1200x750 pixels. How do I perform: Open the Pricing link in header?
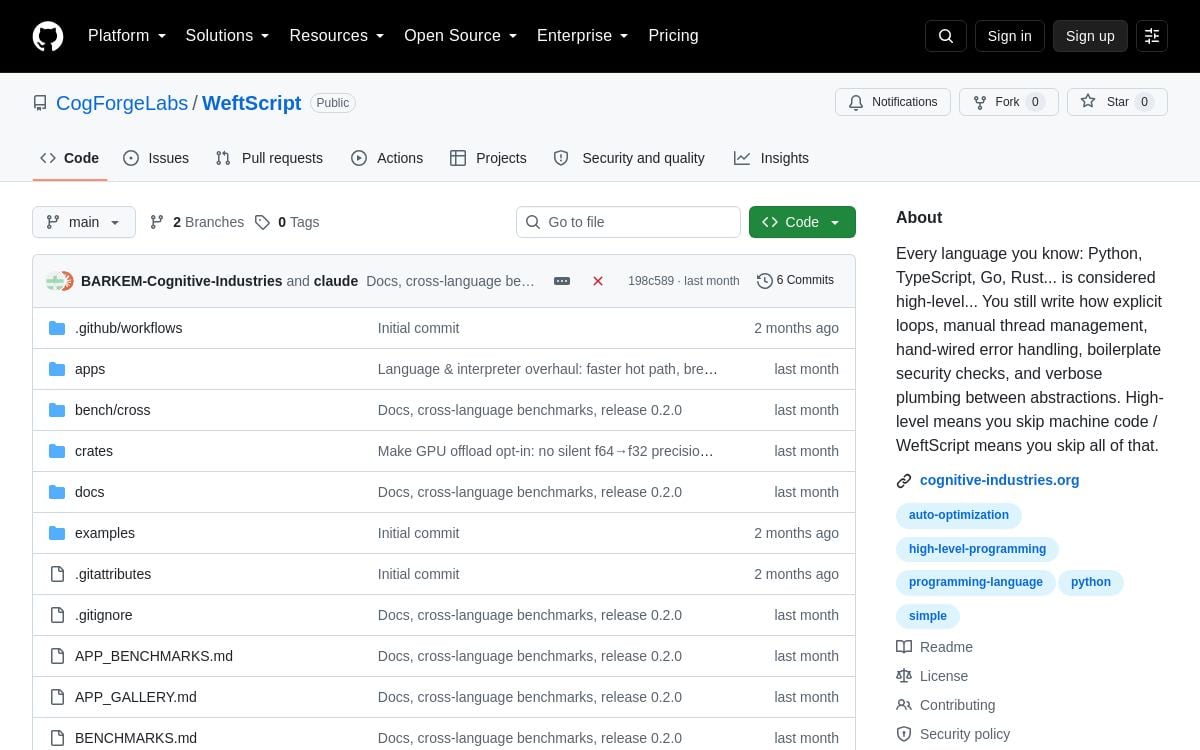point(673,36)
